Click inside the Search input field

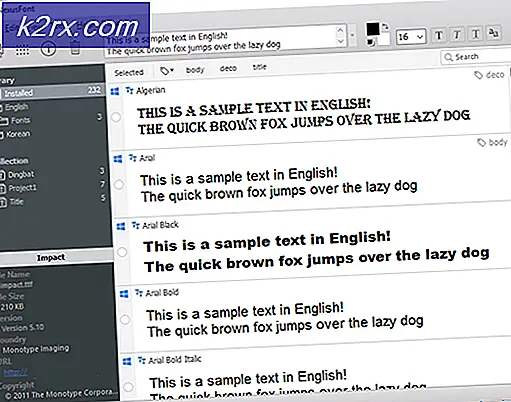coord(476,57)
